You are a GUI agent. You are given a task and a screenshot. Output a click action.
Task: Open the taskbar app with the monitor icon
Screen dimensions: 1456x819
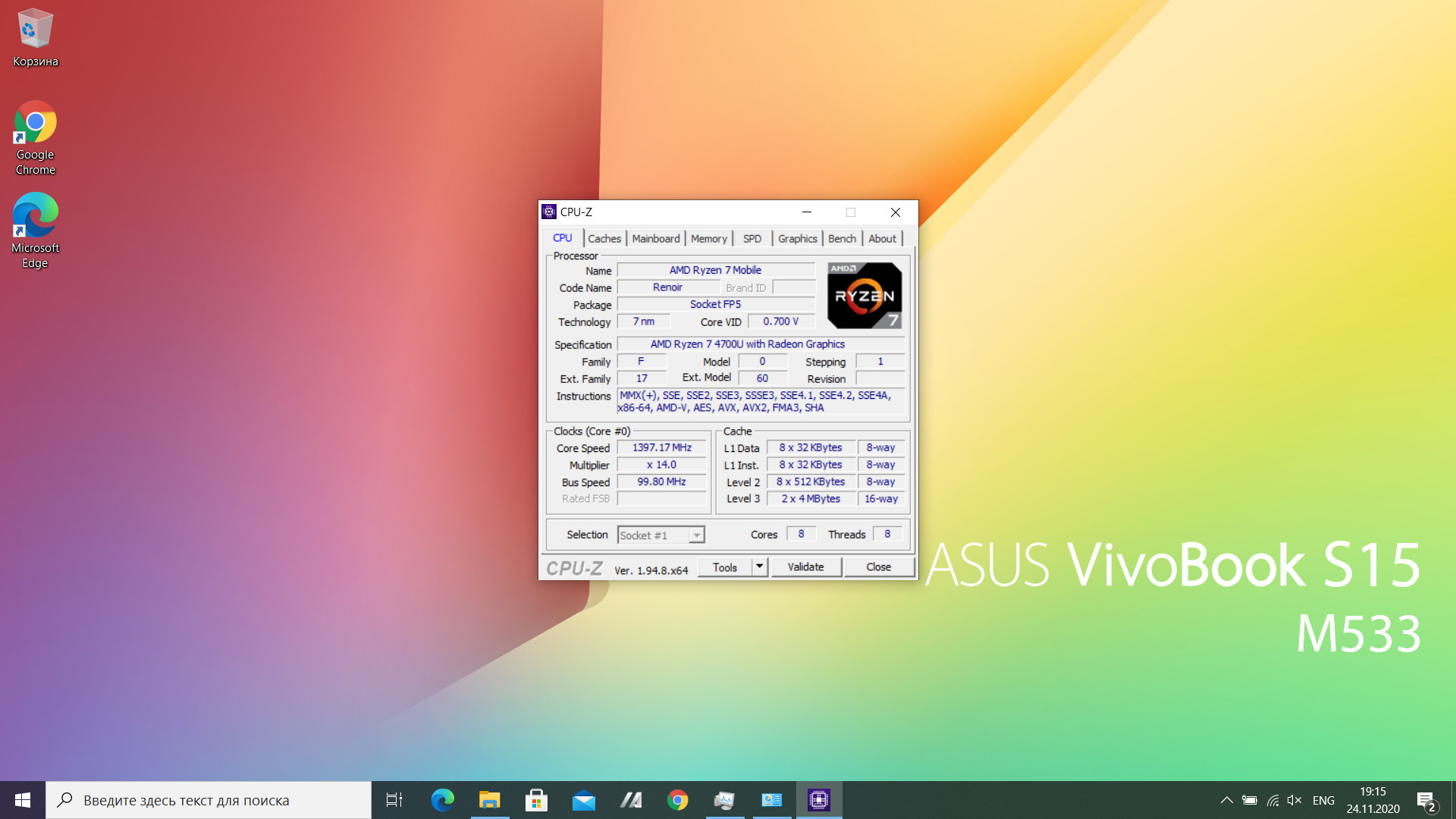724,800
